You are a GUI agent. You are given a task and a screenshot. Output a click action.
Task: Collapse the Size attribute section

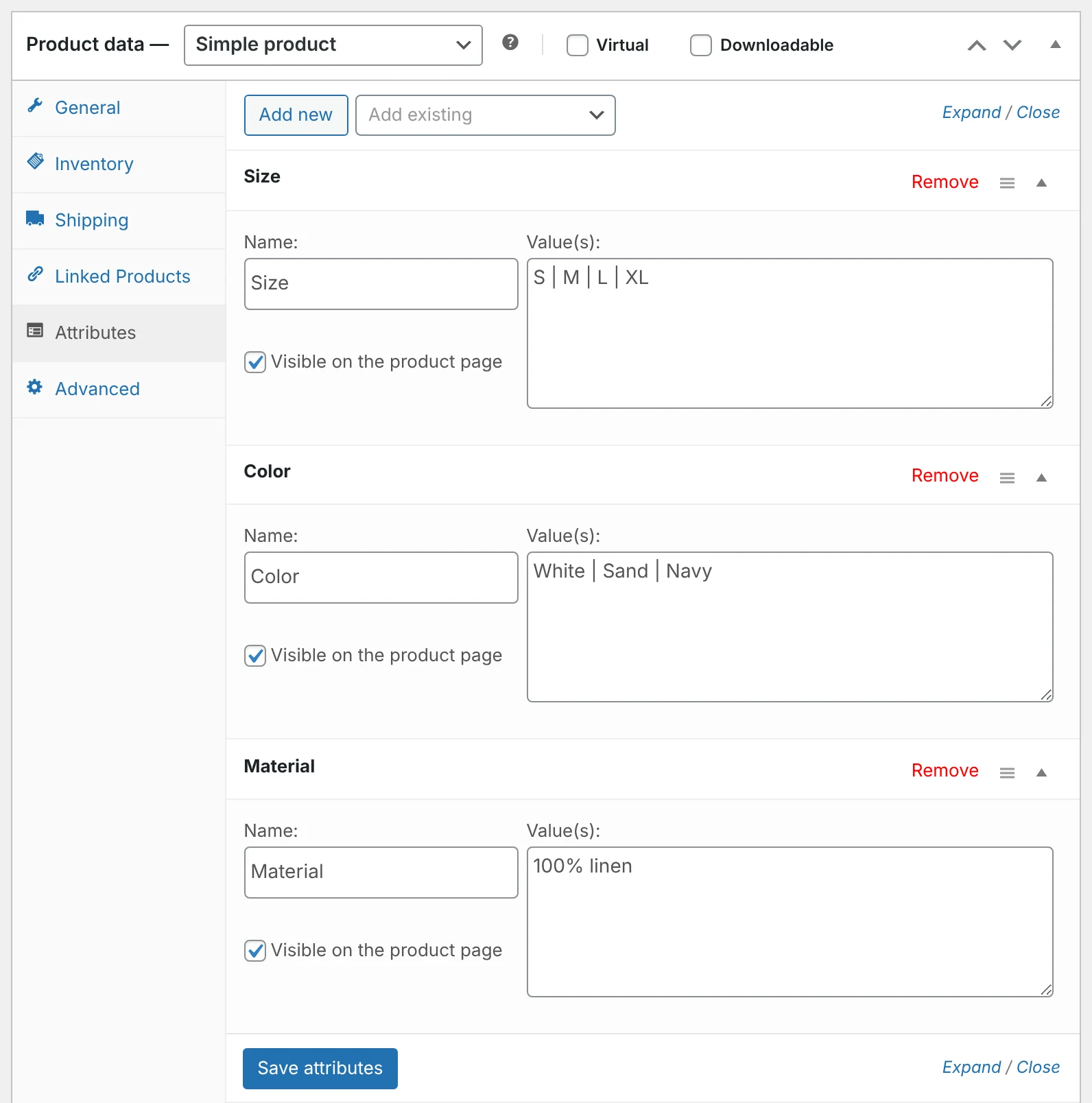pyautogui.click(x=1041, y=182)
